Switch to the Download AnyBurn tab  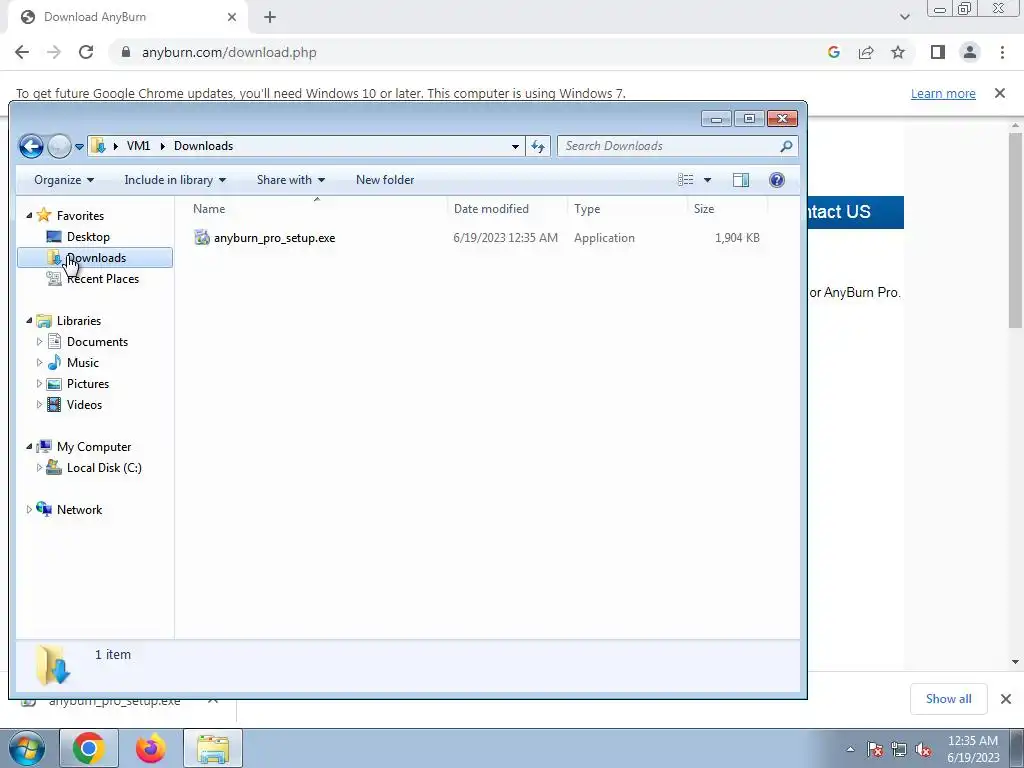(127, 17)
